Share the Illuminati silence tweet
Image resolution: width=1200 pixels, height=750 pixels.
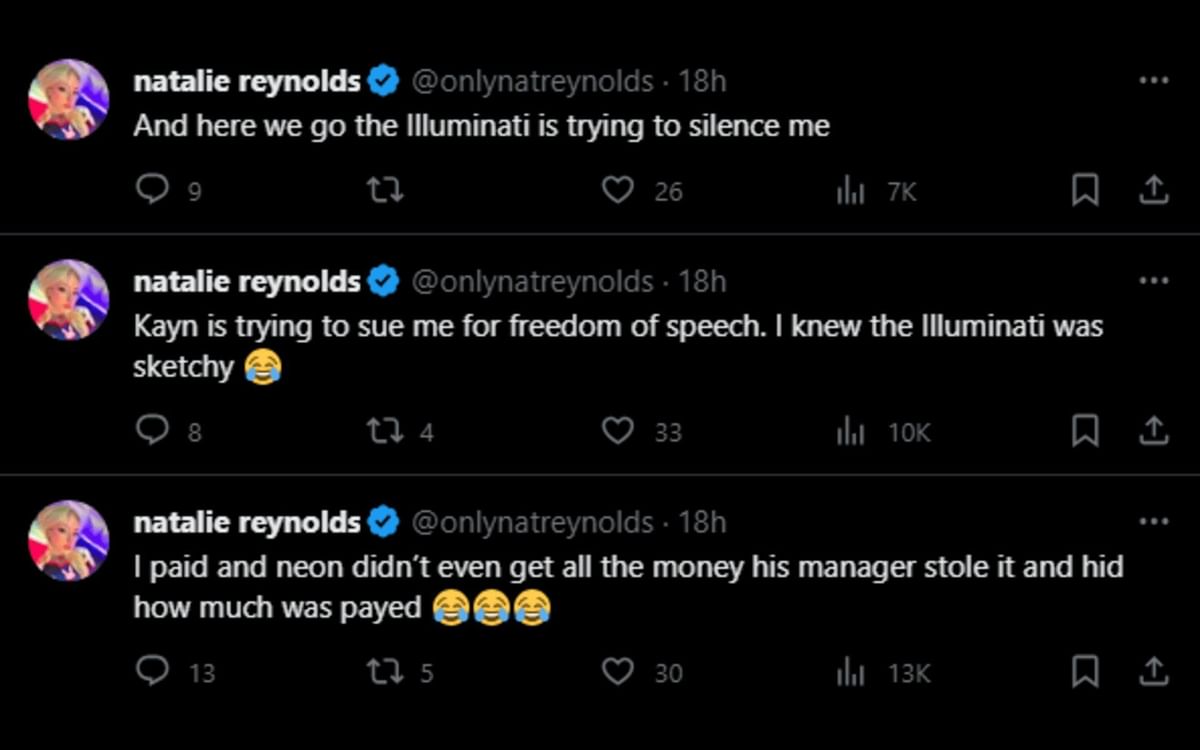pos(1153,189)
